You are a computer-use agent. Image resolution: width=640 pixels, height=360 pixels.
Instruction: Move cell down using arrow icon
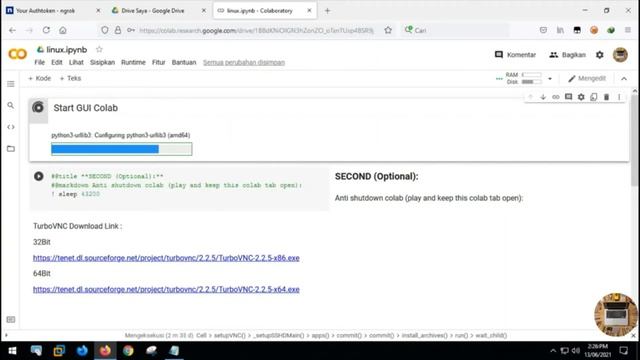pyautogui.click(x=543, y=97)
